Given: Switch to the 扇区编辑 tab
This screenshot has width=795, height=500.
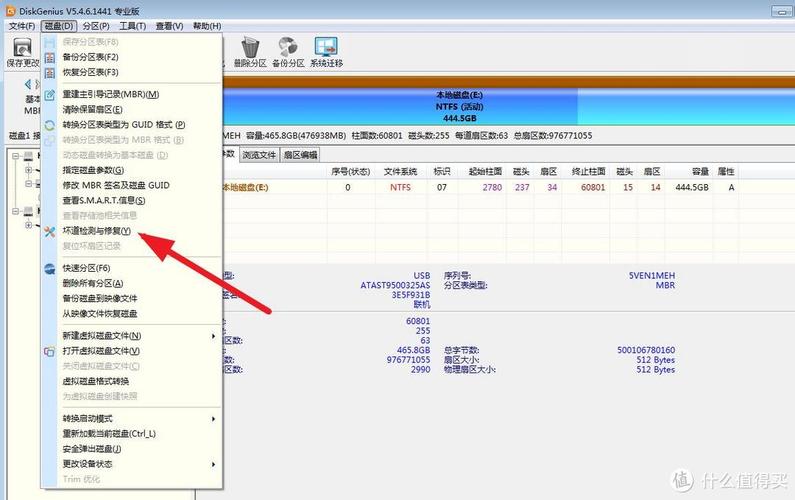Looking at the screenshot, I should [x=300, y=155].
